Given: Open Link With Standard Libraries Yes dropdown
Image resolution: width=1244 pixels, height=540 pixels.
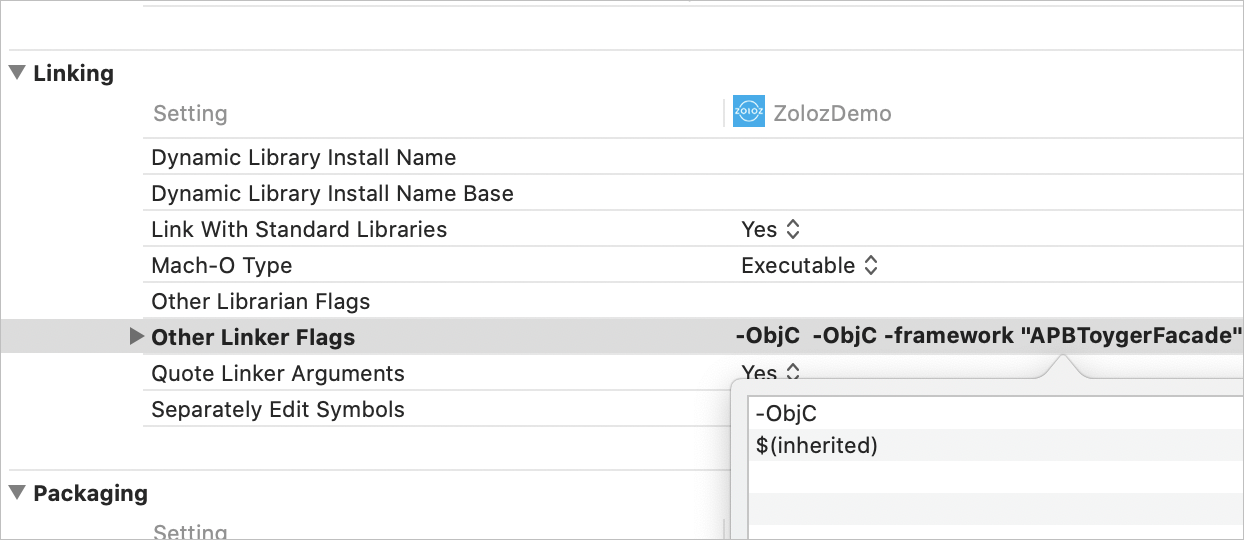Looking at the screenshot, I should (771, 229).
